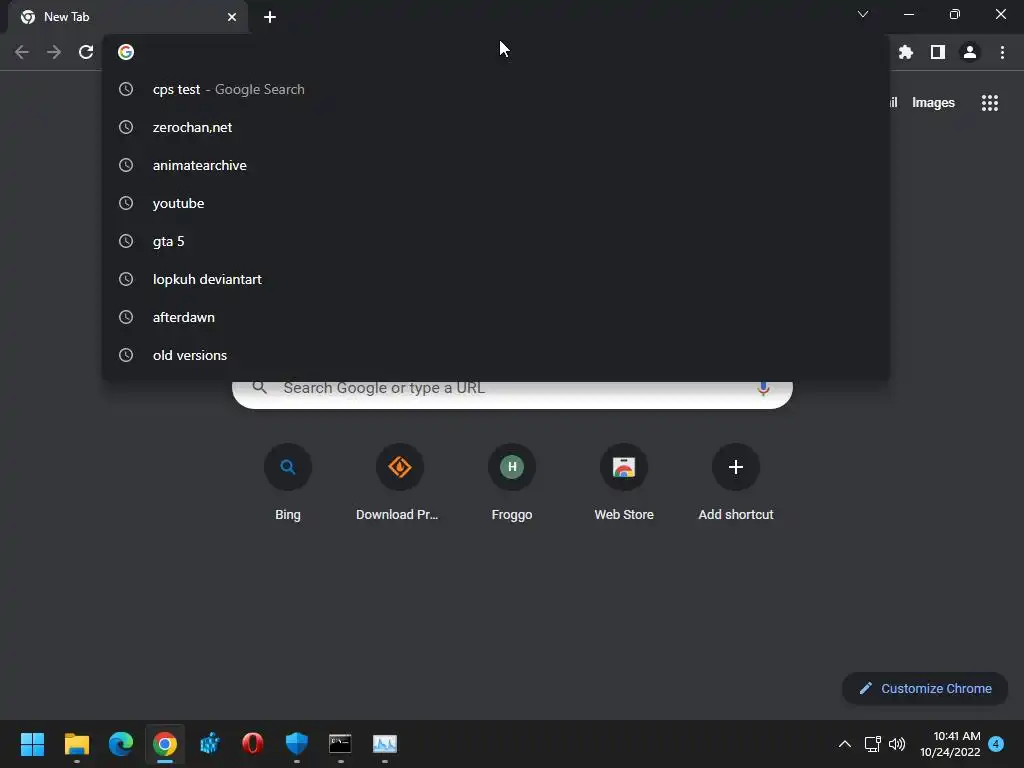Open the notification badge showing 4

click(996, 744)
